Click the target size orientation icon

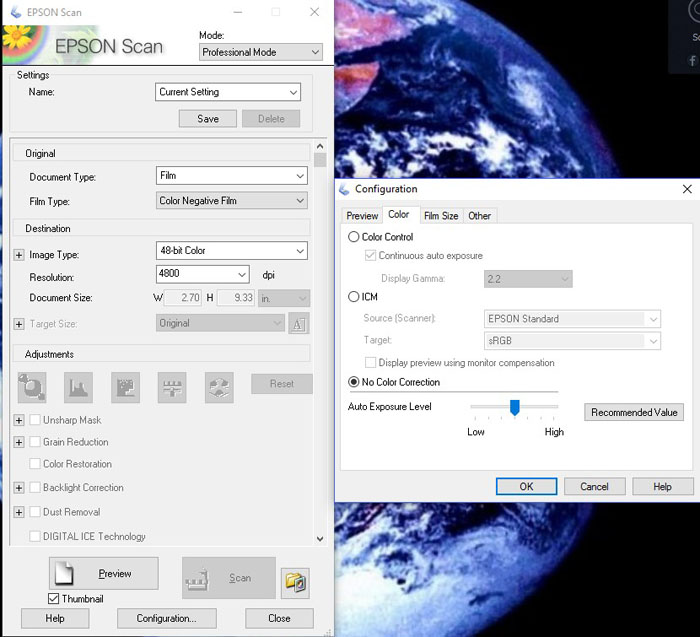[299, 324]
